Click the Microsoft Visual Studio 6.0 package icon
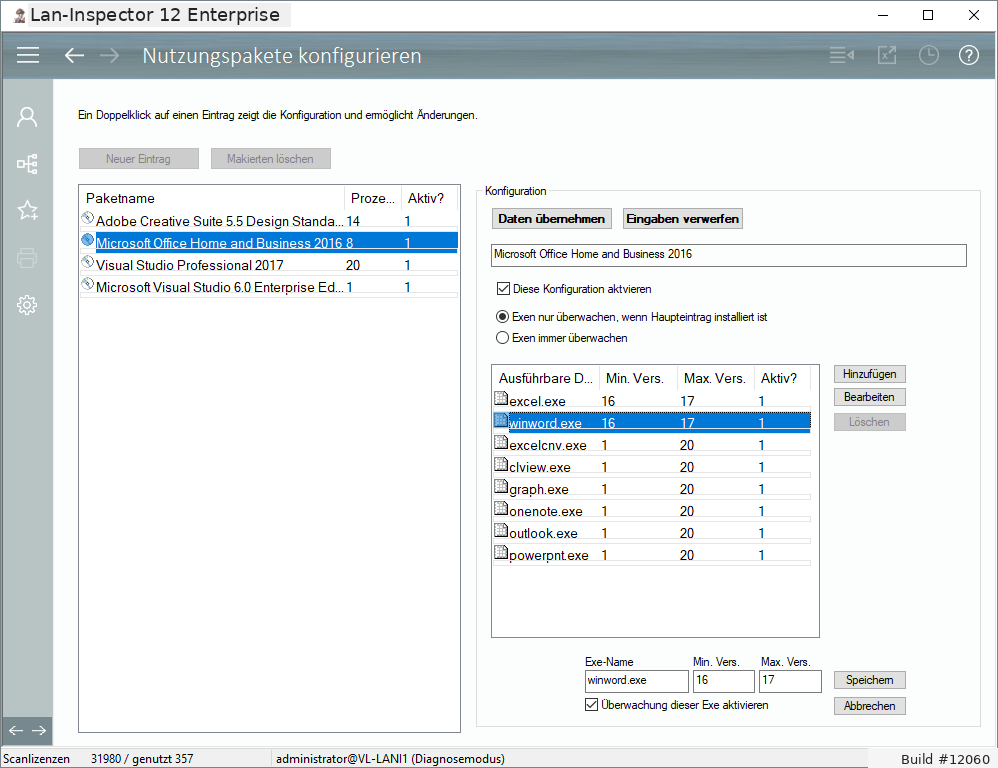 point(88,284)
